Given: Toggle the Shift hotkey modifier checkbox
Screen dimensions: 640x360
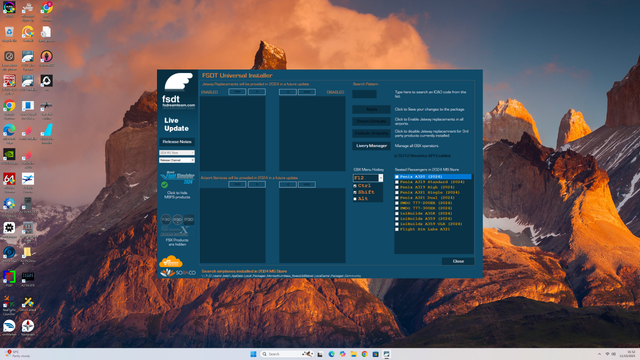Looking at the screenshot, I should point(355,192).
